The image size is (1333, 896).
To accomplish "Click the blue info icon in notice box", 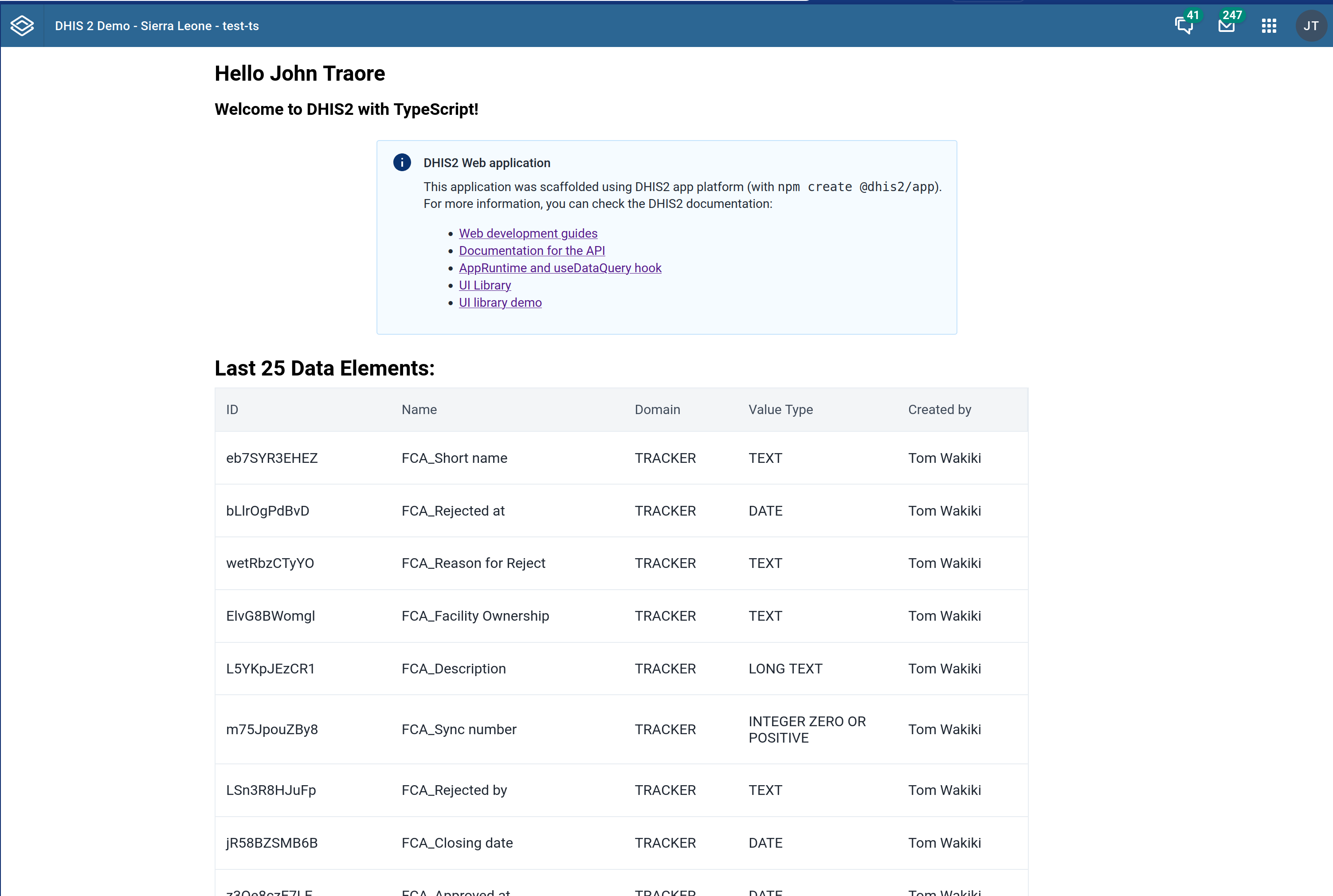I will pyautogui.click(x=402, y=162).
